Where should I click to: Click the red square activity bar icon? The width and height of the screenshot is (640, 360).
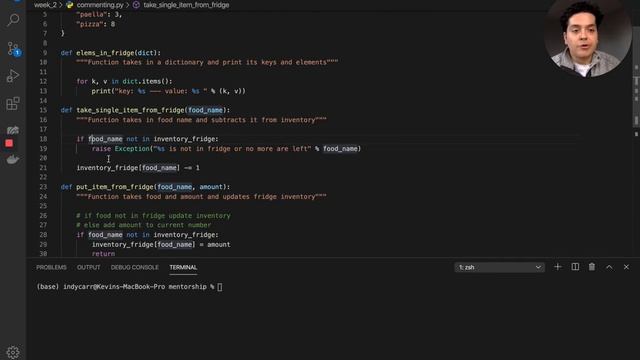pyautogui.click(x=9, y=143)
